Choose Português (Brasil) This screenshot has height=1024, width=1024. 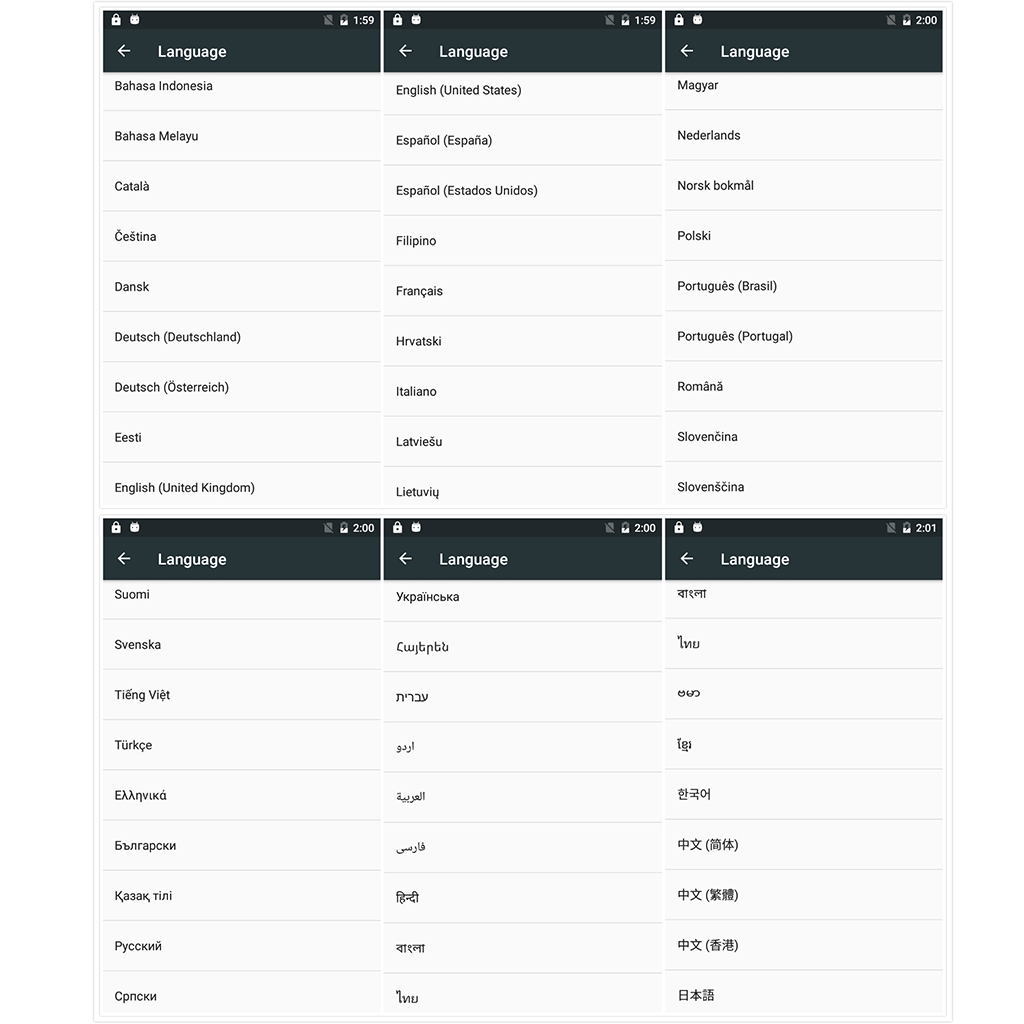coord(804,286)
